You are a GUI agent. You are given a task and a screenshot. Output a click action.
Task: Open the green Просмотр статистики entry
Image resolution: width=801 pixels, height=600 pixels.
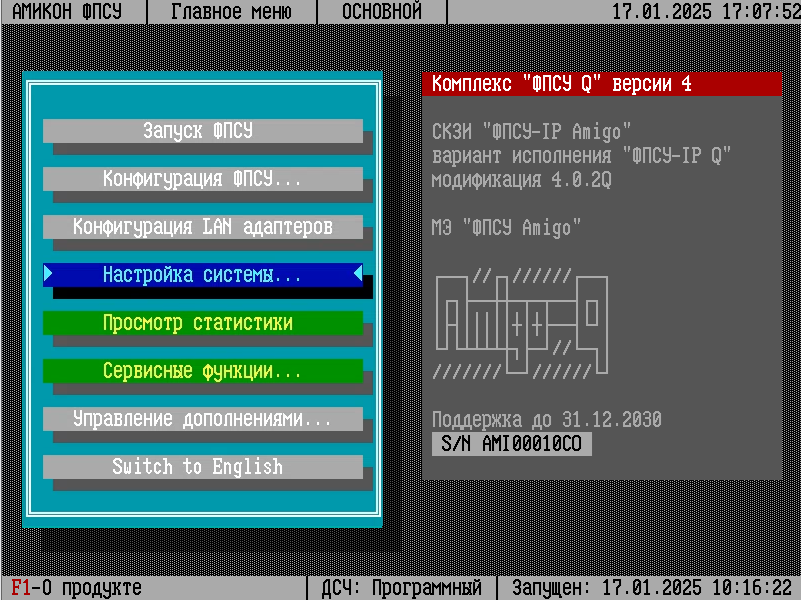click(202, 323)
